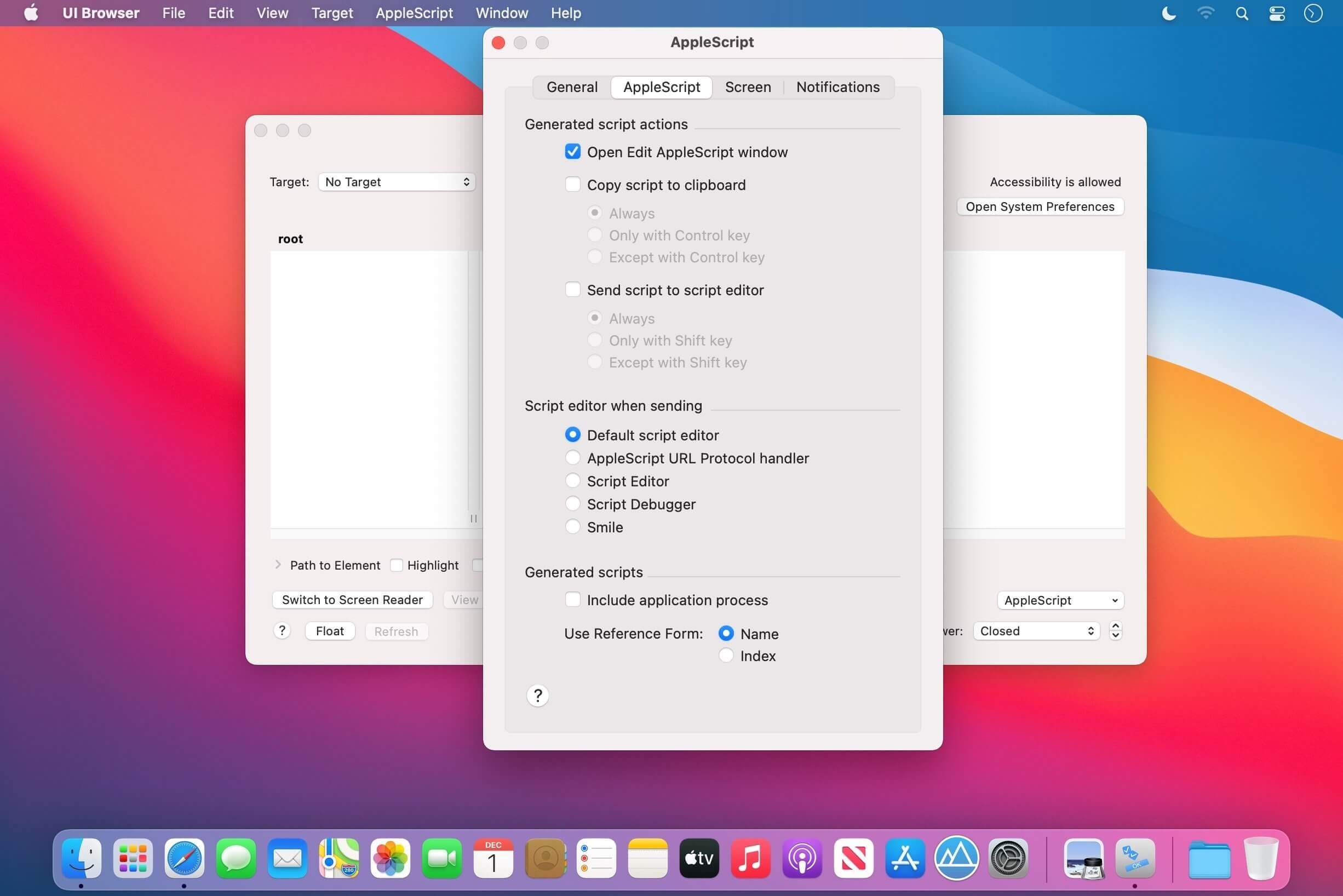Open Messages app in Dock
The image size is (1343, 896).
pyautogui.click(x=236, y=858)
